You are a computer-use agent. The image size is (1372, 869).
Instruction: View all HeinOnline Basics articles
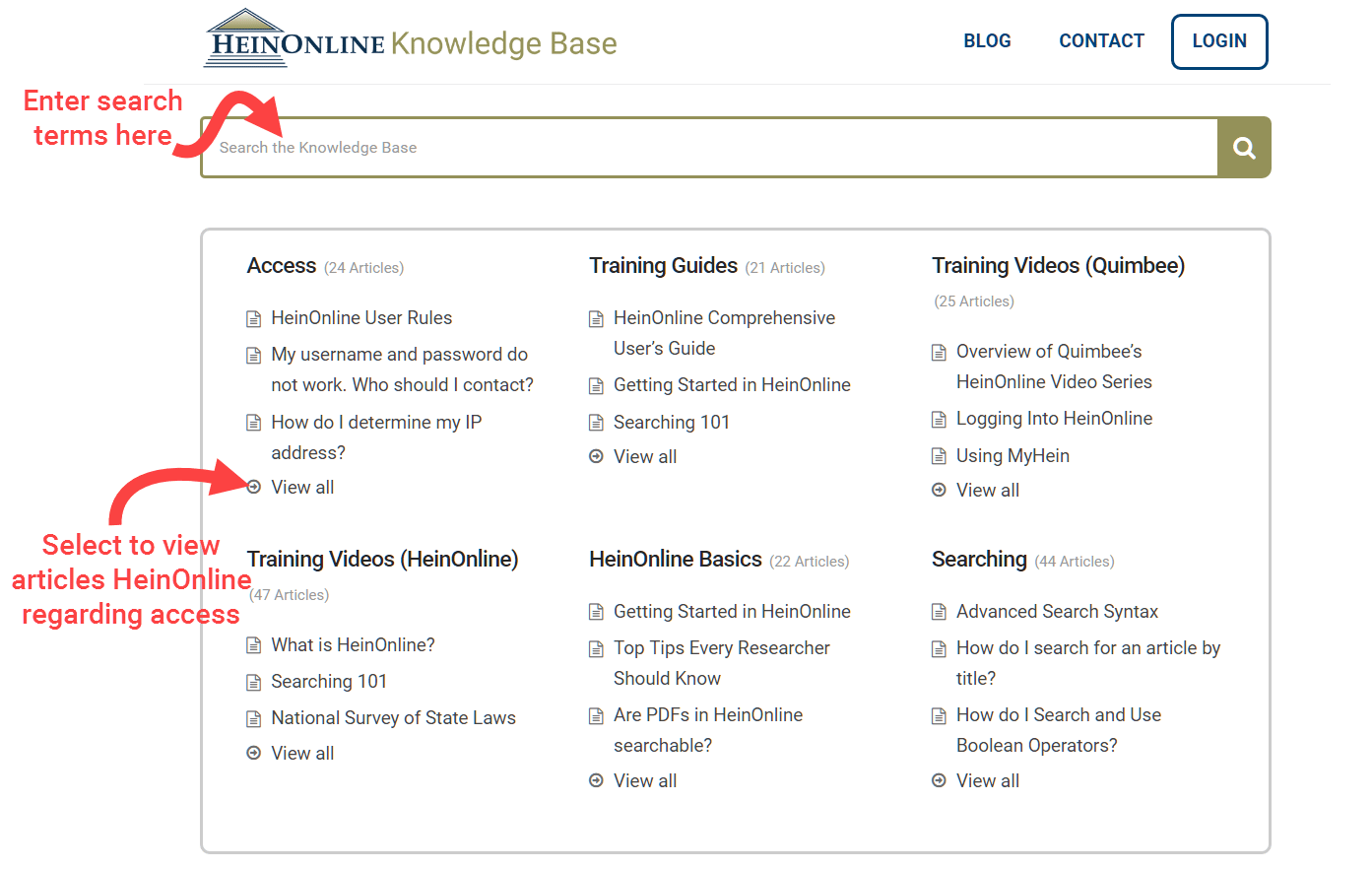click(645, 780)
